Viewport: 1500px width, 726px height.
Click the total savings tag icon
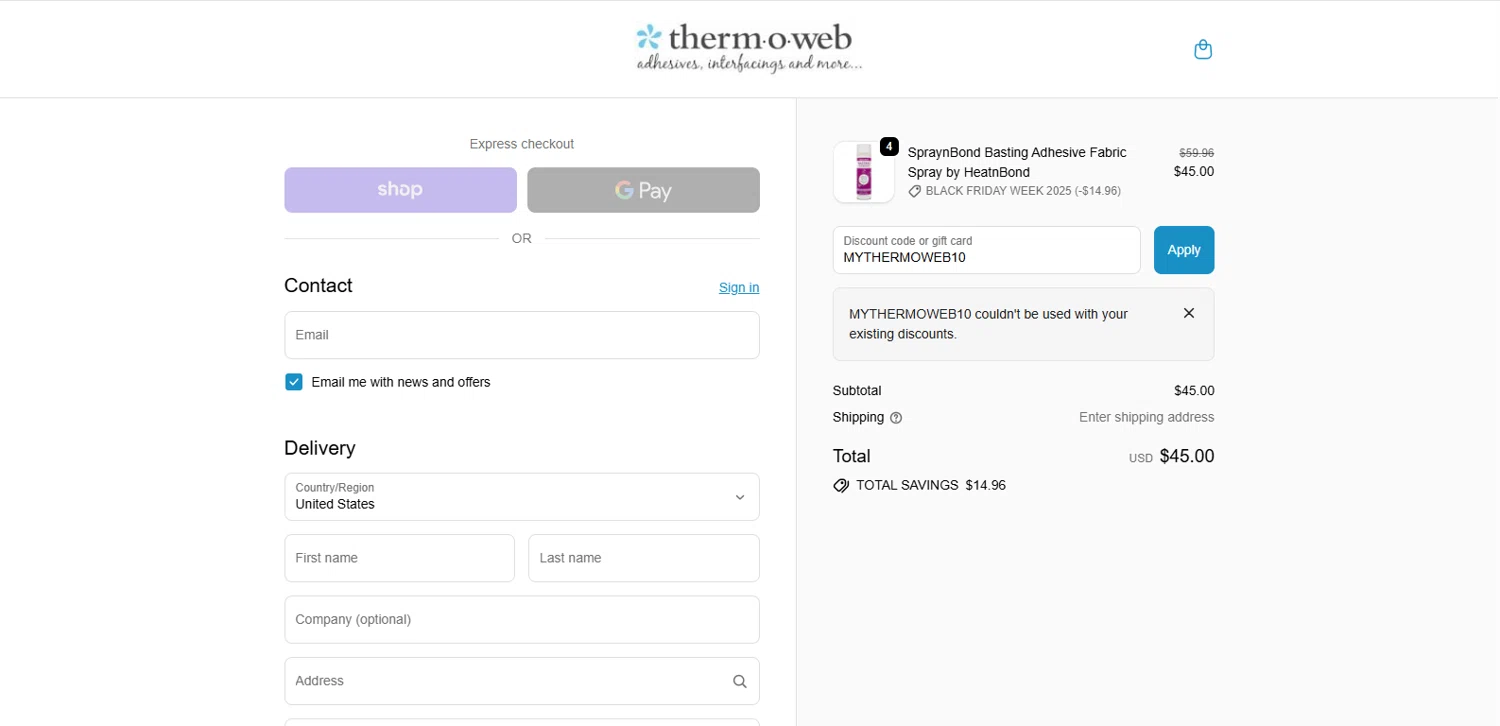(841, 485)
